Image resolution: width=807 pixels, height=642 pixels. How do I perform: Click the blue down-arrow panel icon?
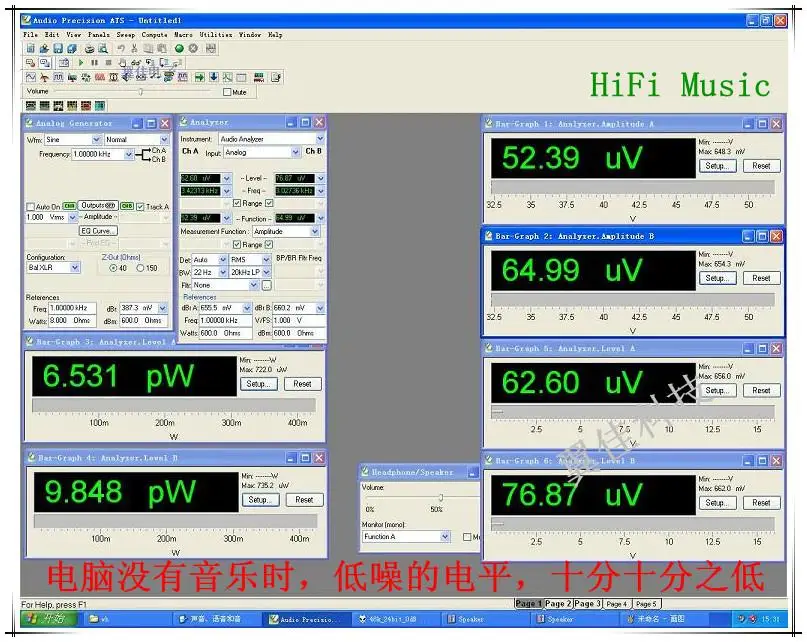(213, 77)
